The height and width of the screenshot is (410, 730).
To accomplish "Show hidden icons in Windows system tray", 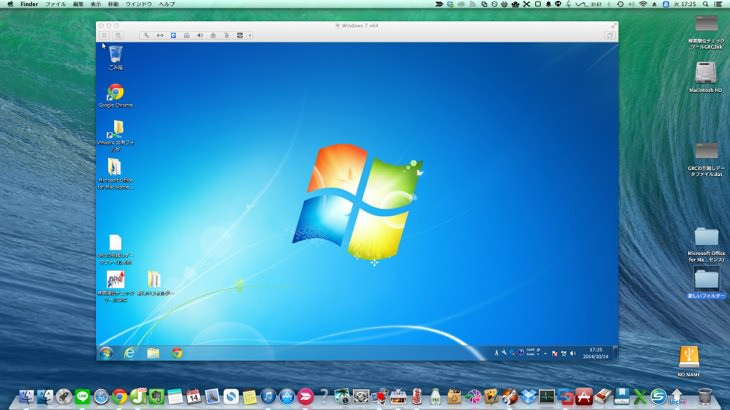I will (545, 354).
